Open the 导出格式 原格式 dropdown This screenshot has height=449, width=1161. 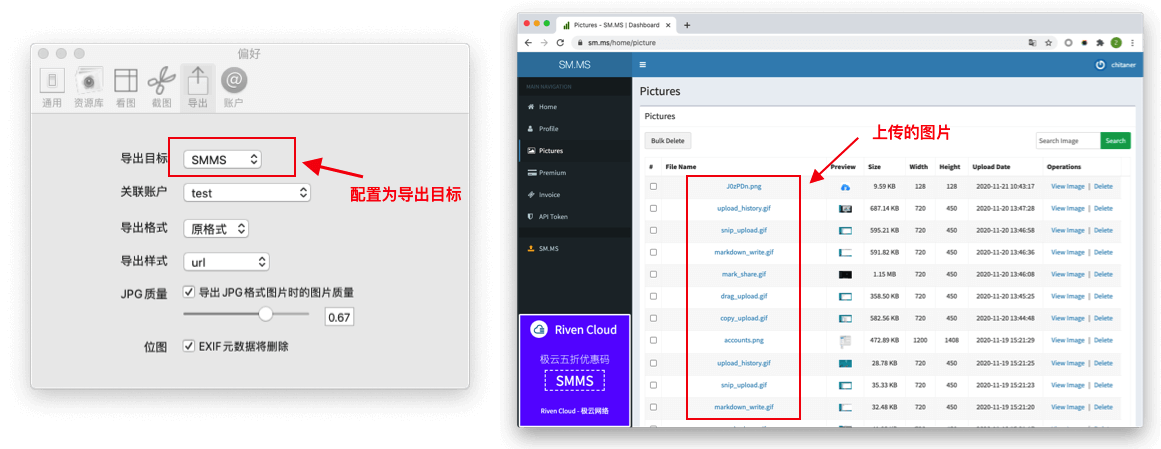[x=216, y=229]
